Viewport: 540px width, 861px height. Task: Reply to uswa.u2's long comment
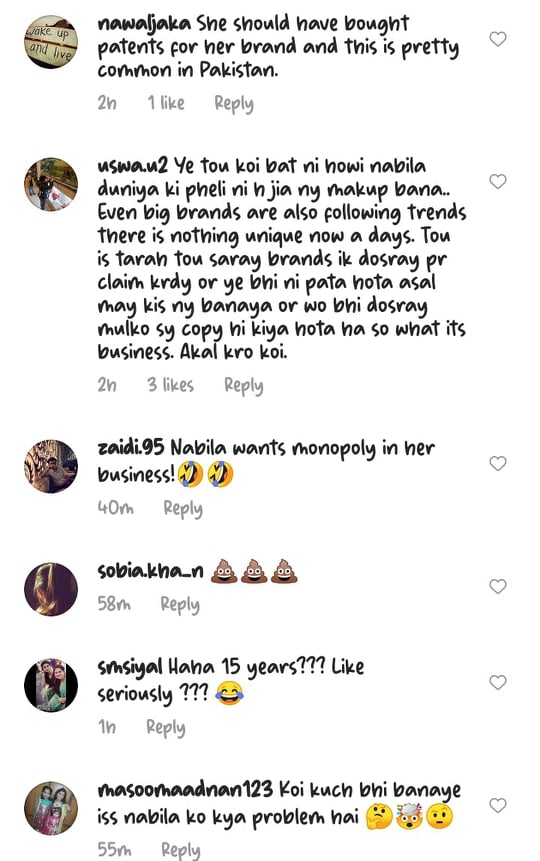point(243,385)
